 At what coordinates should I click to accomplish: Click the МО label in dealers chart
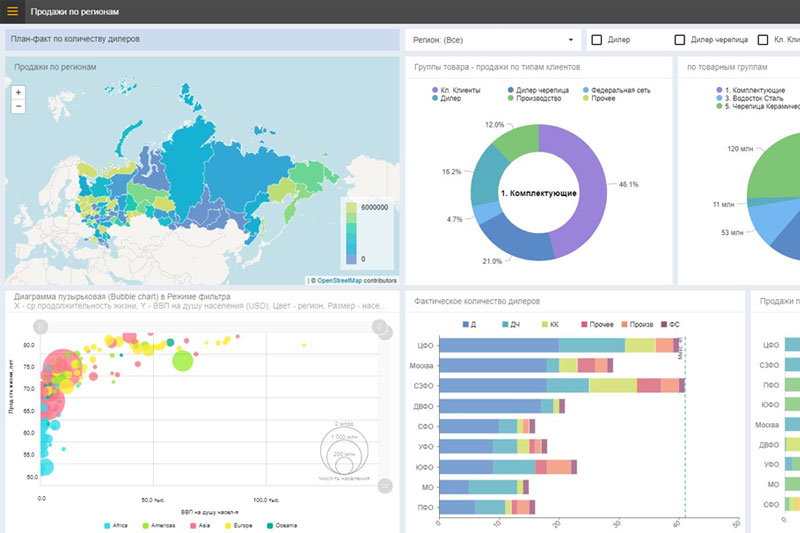pyautogui.click(x=428, y=487)
